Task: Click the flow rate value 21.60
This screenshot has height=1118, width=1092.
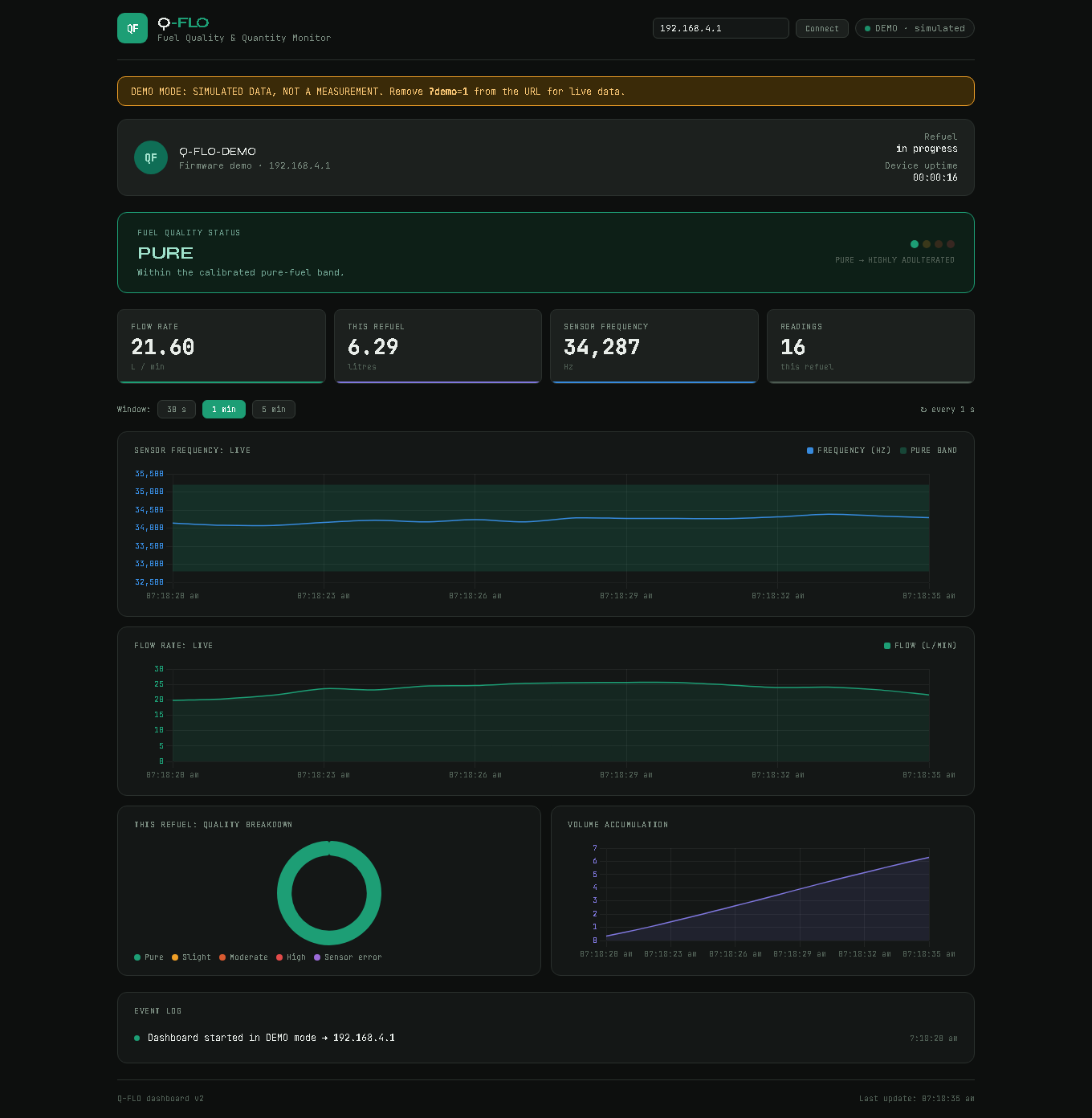Action: click(163, 347)
